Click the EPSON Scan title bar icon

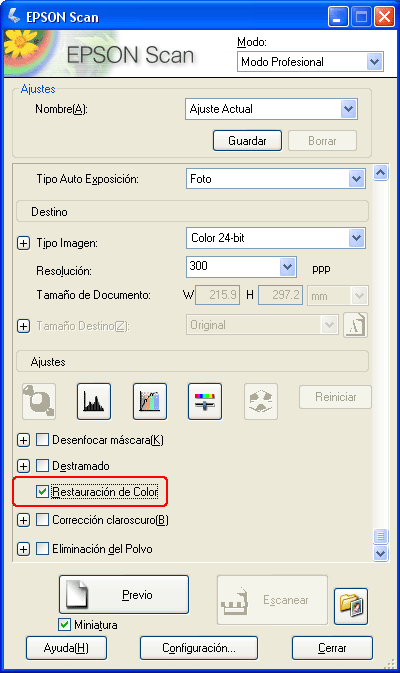(x=13, y=16)
